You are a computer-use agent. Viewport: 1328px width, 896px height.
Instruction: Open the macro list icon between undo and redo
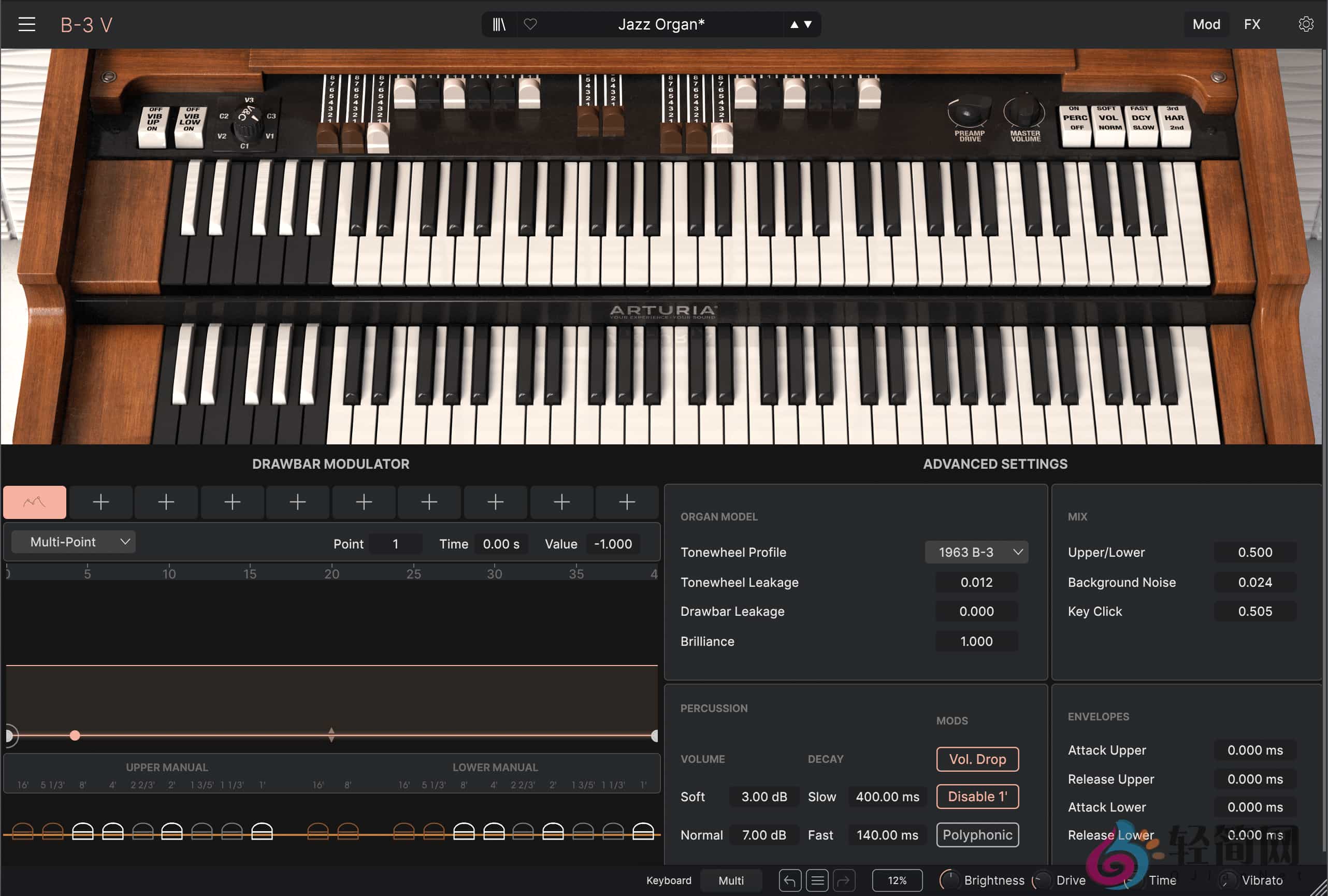(x=817, y=880)
